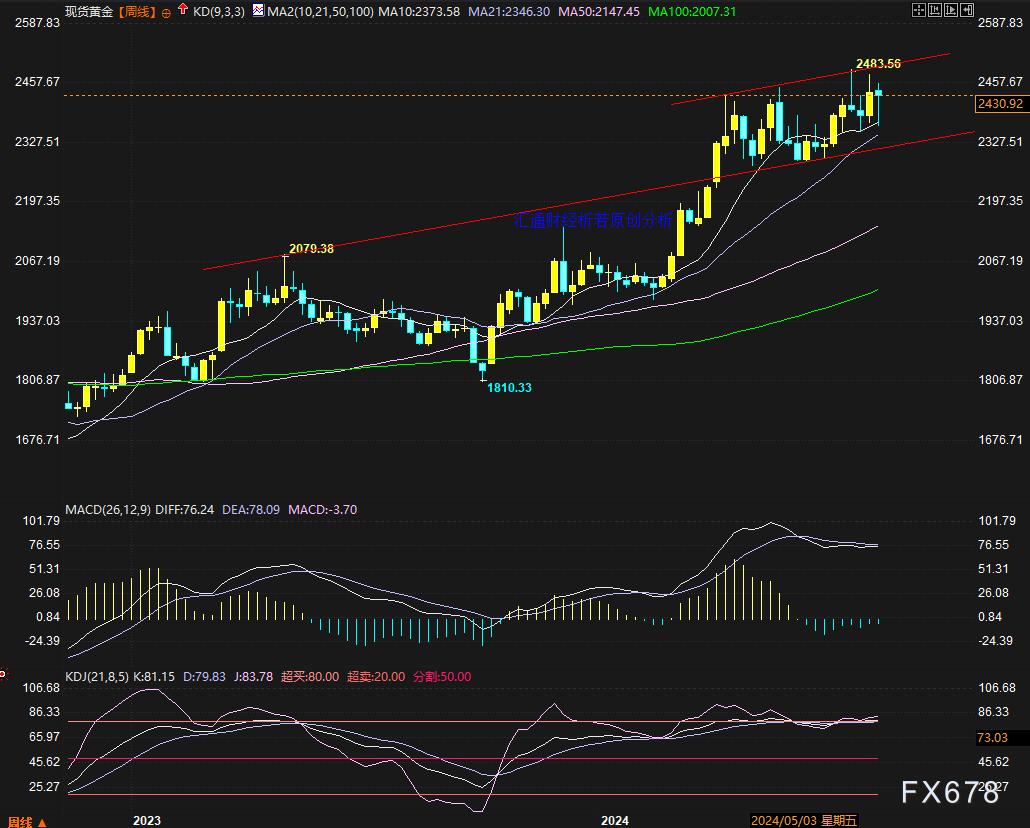Click the 2430.92 current price tag
The height and width of the screenshot is (828, 1030).
pyautogui.click(x=1000, y=104)
